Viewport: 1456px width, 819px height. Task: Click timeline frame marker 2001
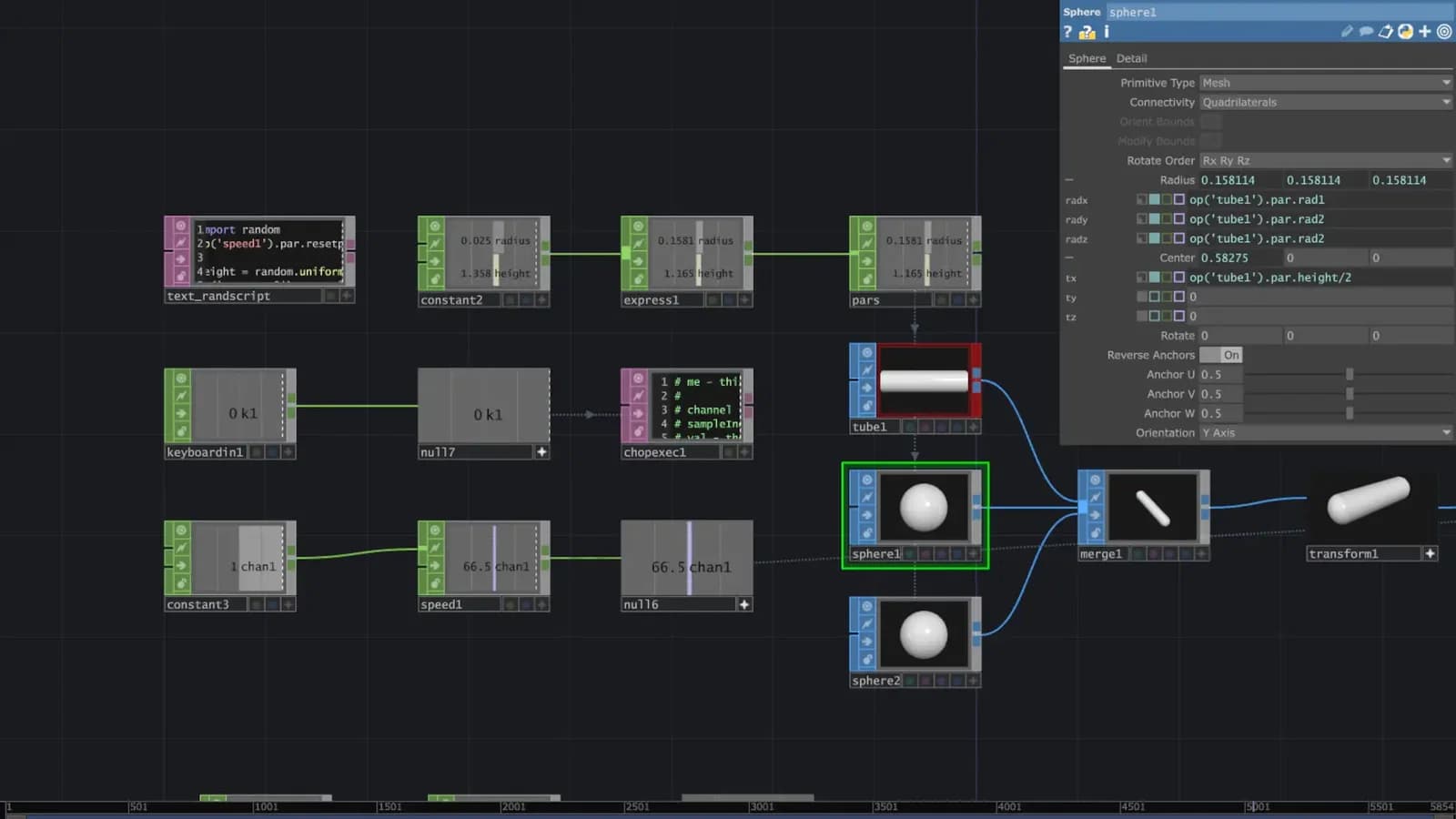point(513,806)
